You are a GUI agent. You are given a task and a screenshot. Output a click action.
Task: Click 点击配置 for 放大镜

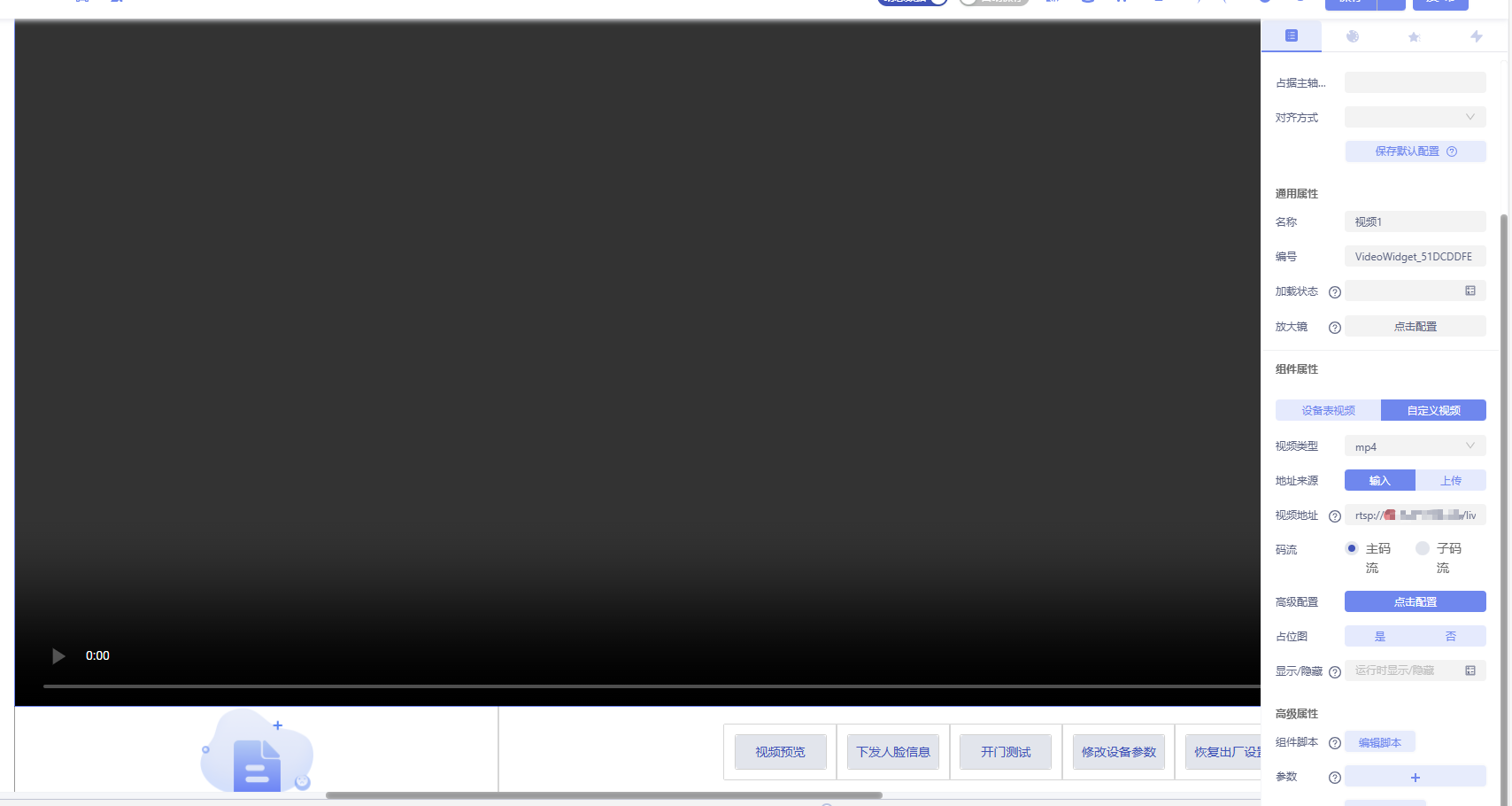point(1416,326)
